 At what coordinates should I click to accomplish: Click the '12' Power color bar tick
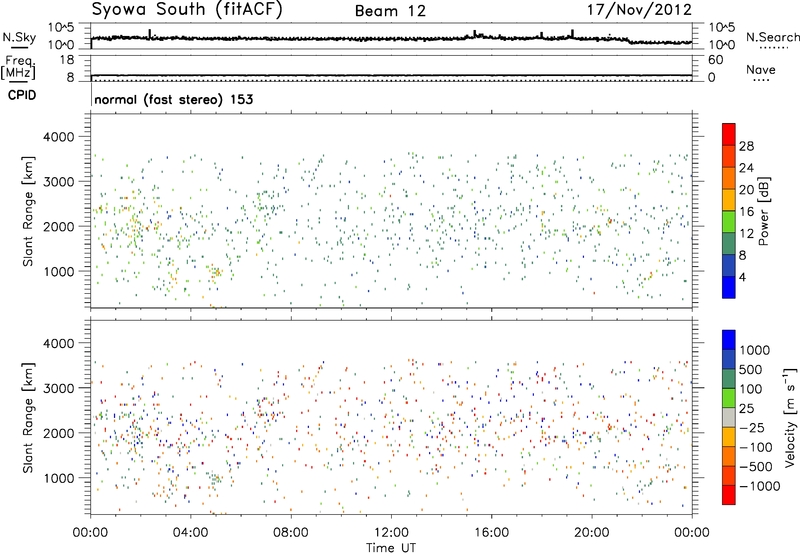[746, 234]
